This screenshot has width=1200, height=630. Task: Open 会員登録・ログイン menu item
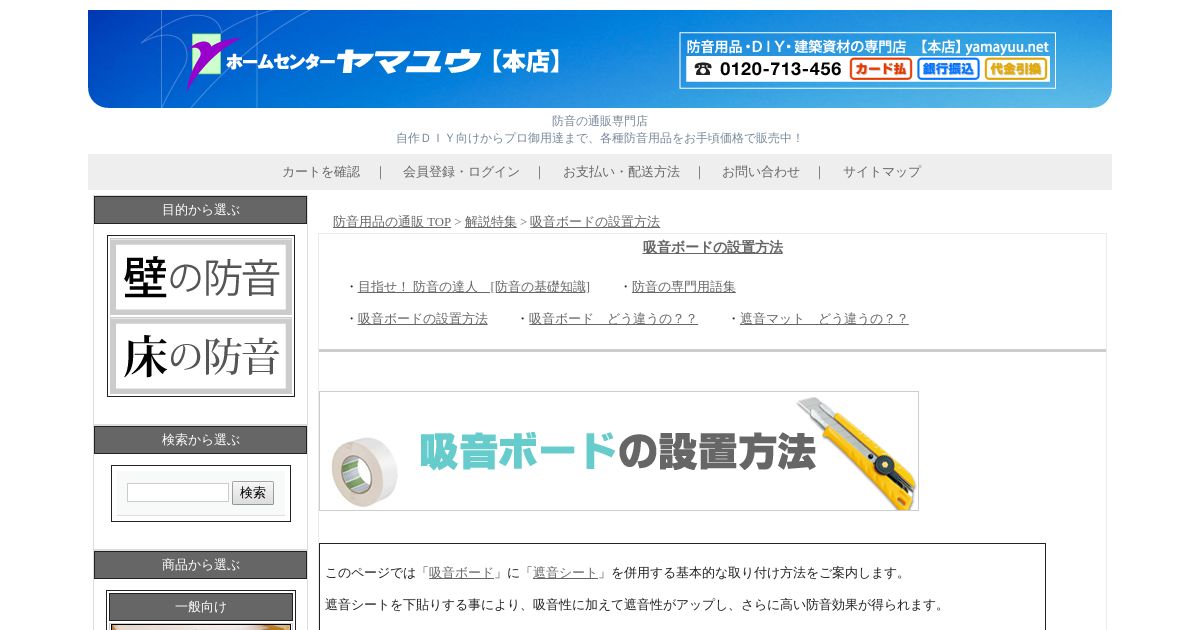pos(461,172)
